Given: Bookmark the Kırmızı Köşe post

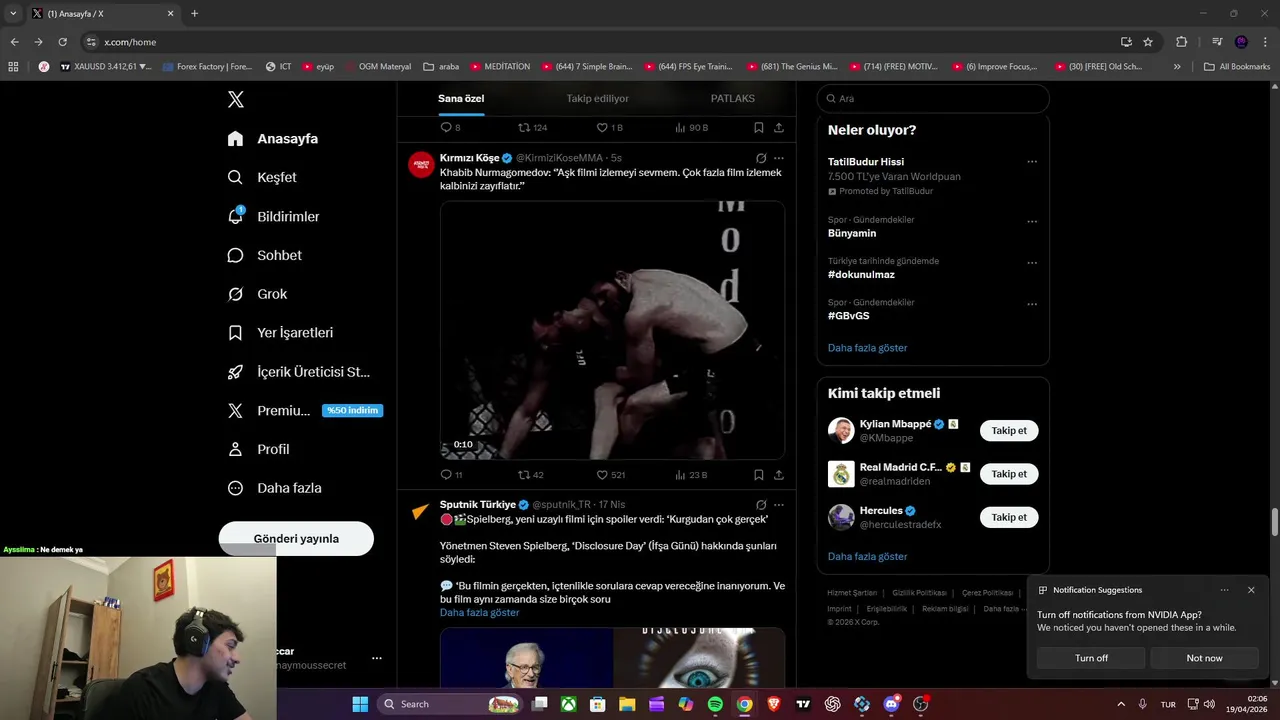Looking at the screenshot, I should point(759,475).
